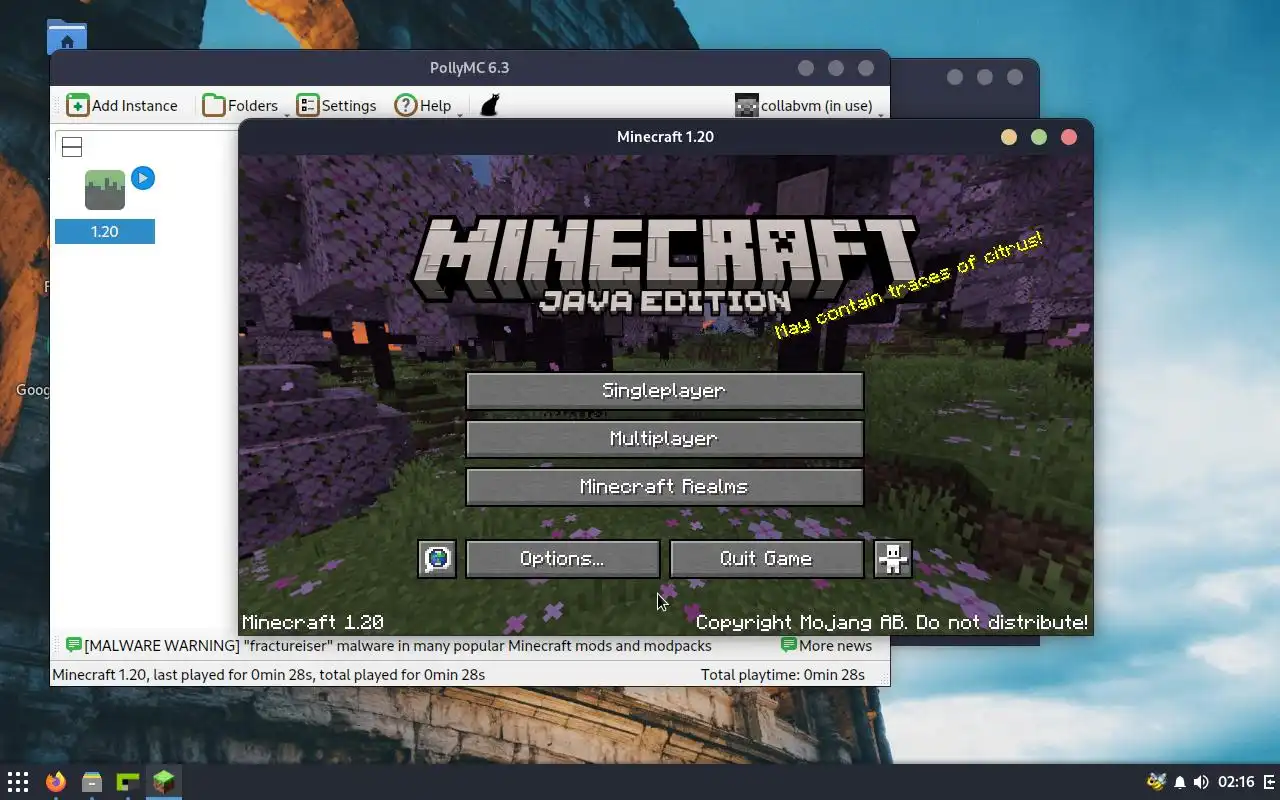Click the Total playtime status text
Image resolution: width=1280 pixels, height=800 pixels.
(x=783, y=675)
